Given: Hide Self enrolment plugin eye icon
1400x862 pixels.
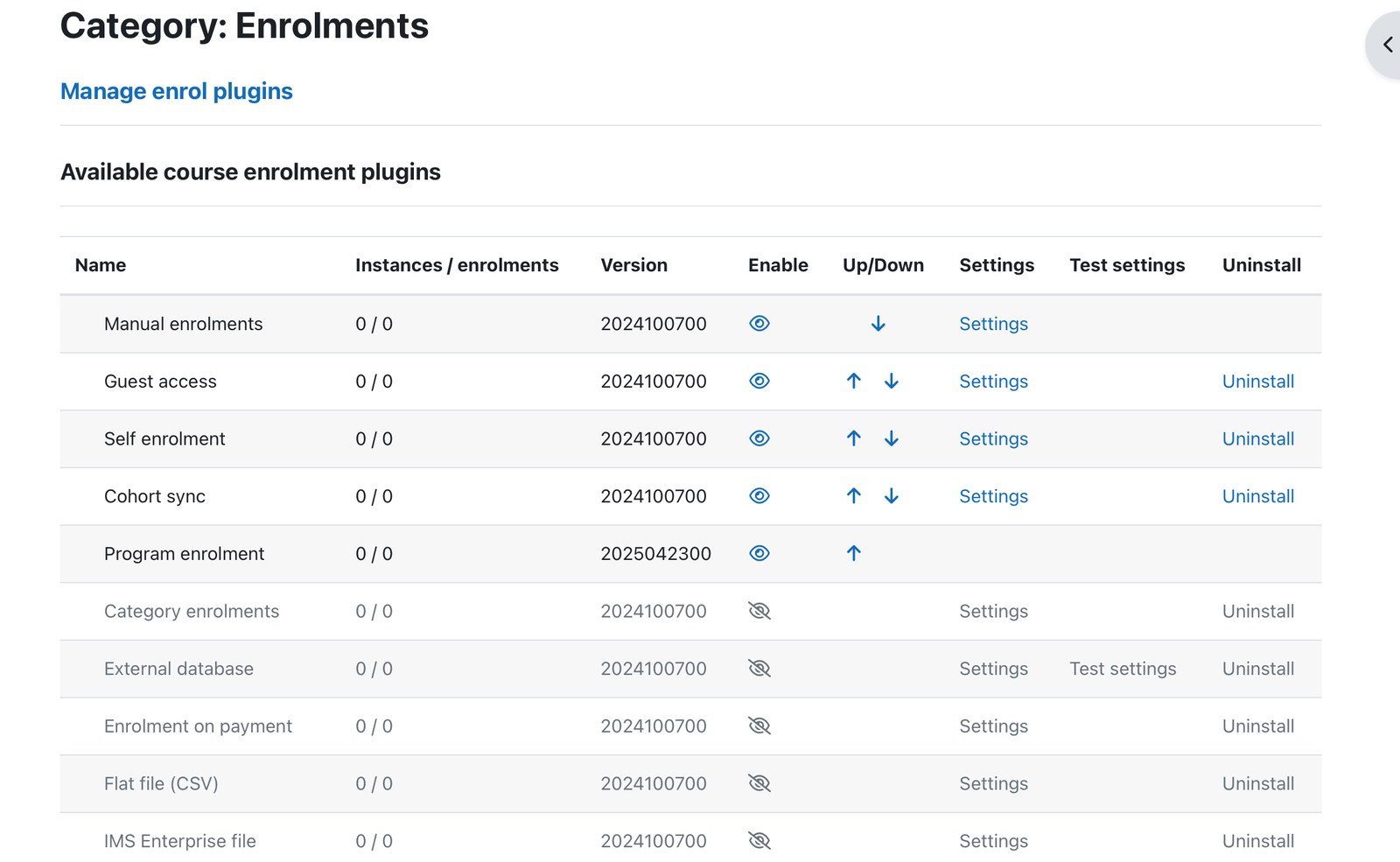Looking at the screenshot, I should (x=759, y=438).
